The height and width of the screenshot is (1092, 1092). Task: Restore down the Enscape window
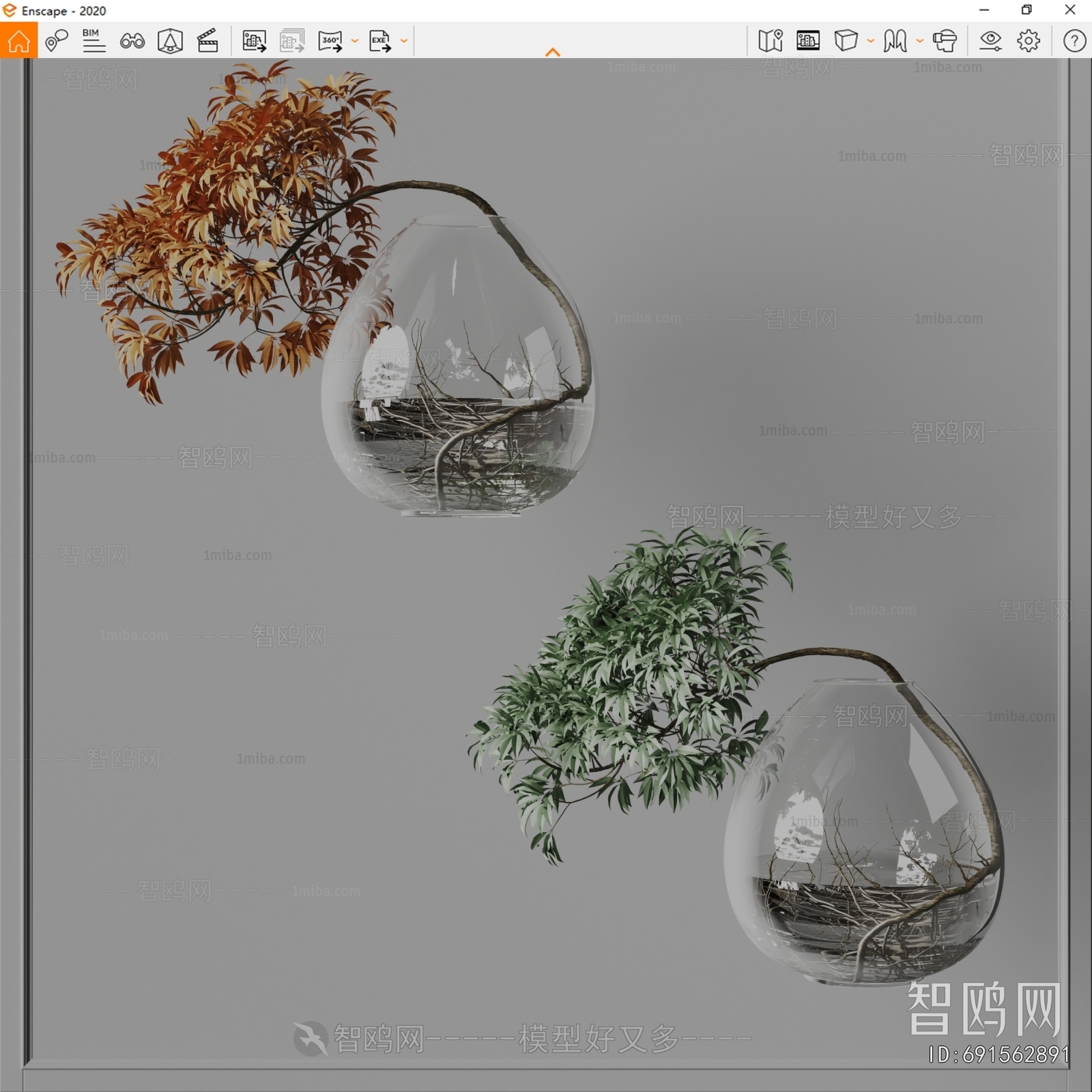point(1026,10)
